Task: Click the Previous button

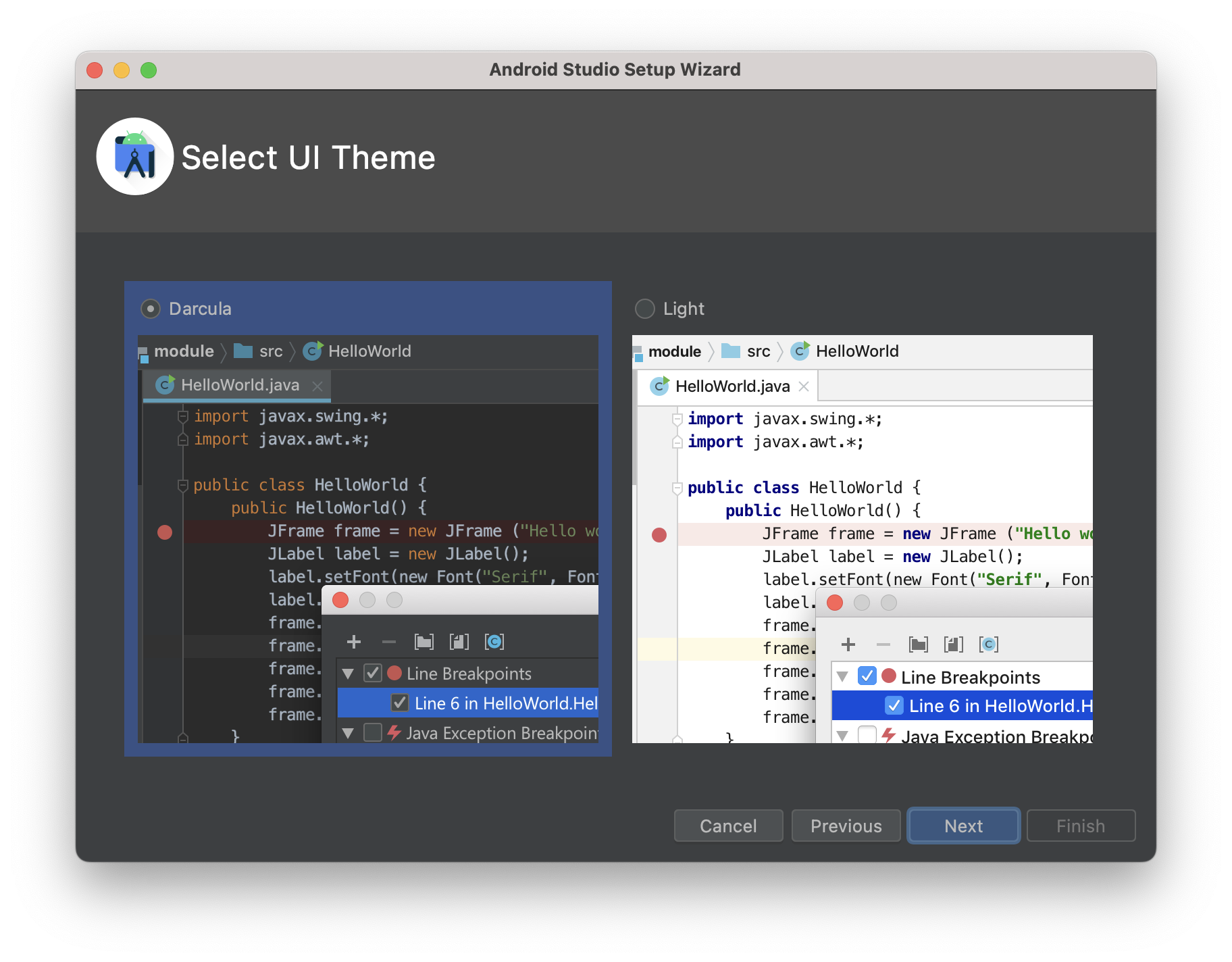Action: tap(846, 826)
